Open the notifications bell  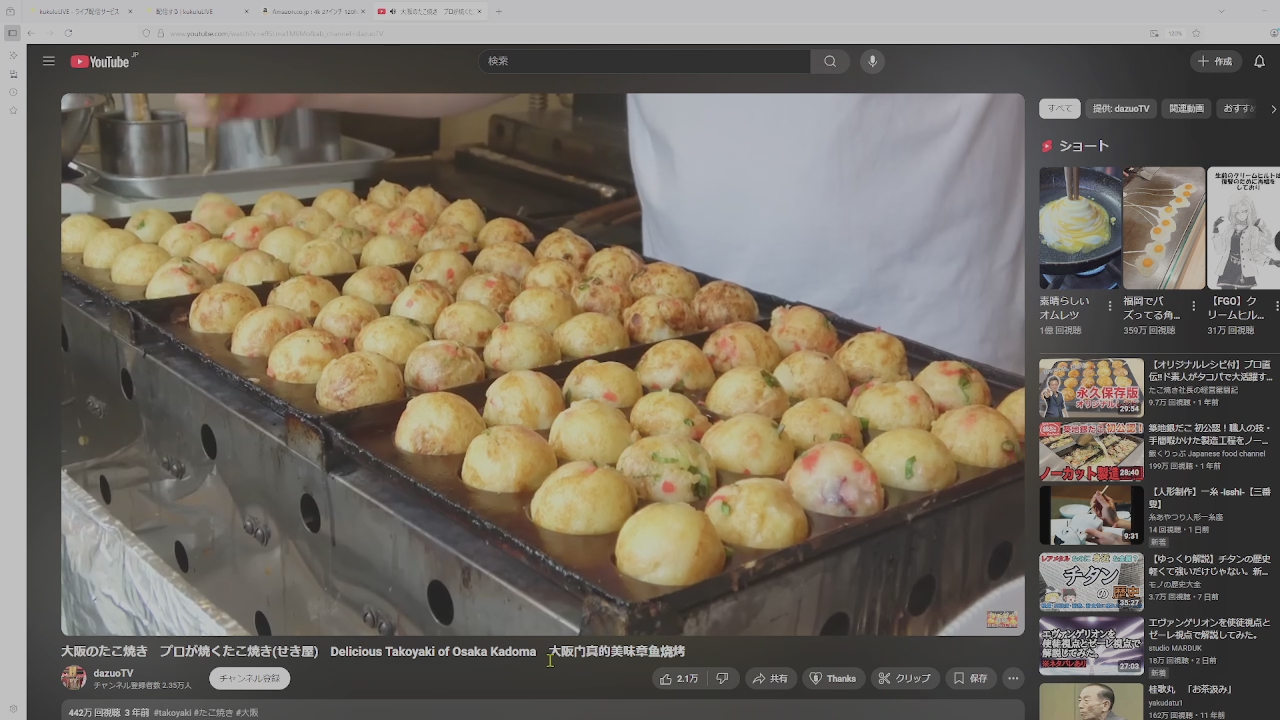click(x=1259, y=61)
